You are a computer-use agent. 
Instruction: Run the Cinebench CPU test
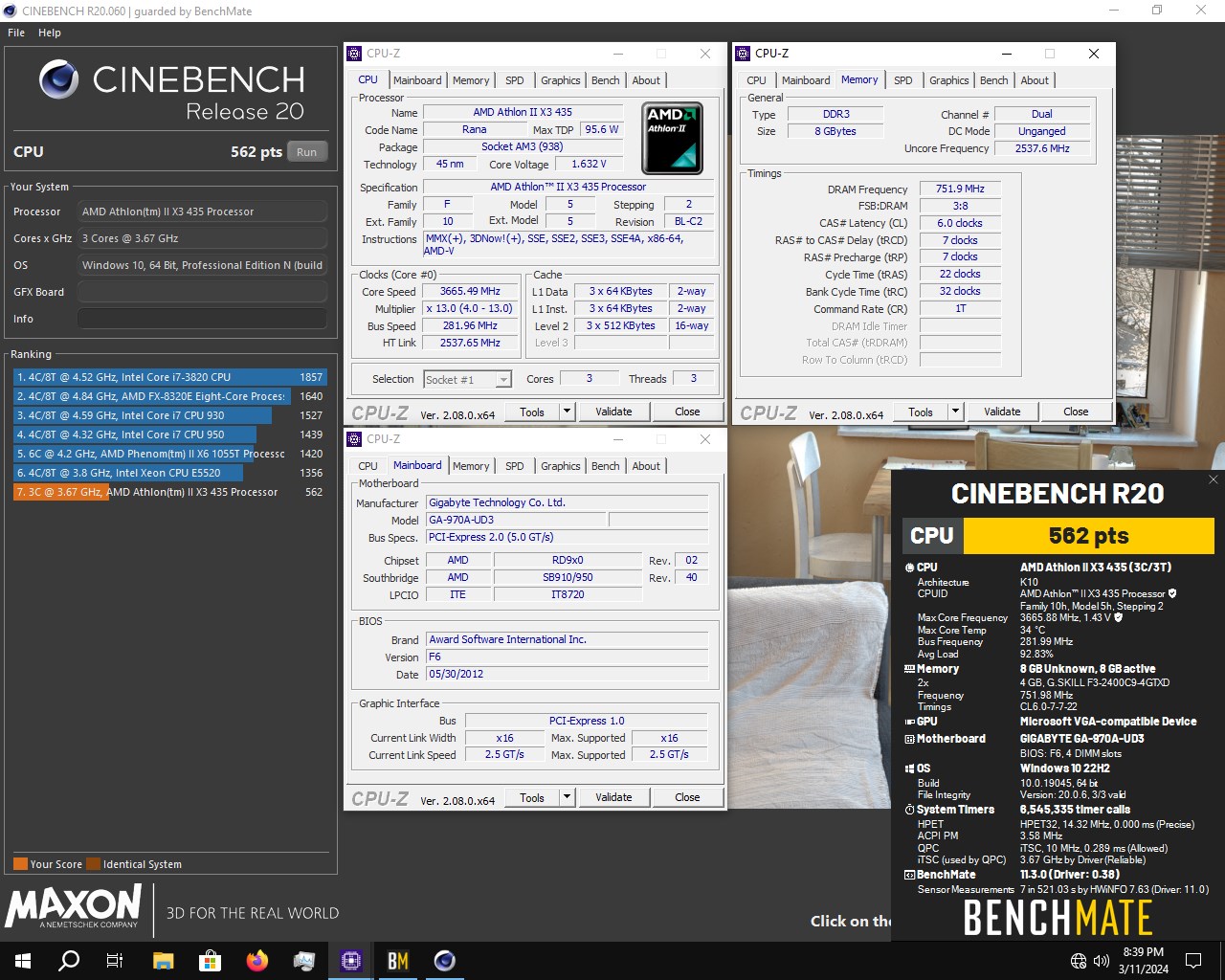tap(307, 151)
